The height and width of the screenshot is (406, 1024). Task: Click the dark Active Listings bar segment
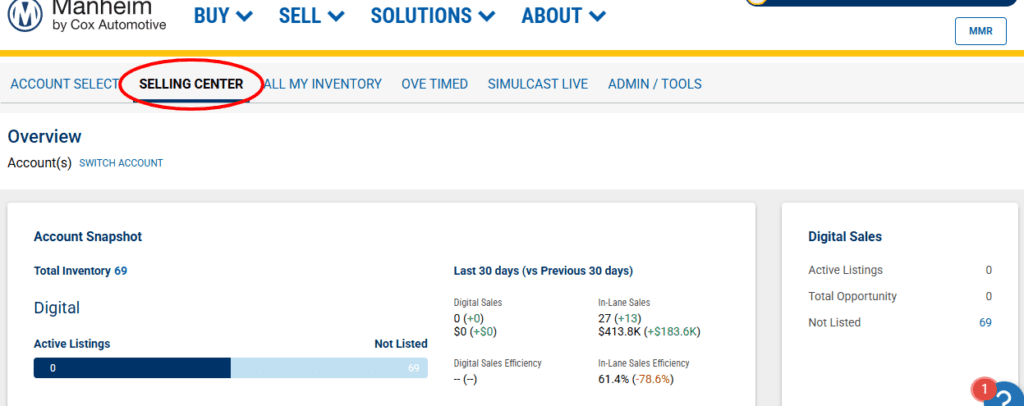click(x=132, y=368)
